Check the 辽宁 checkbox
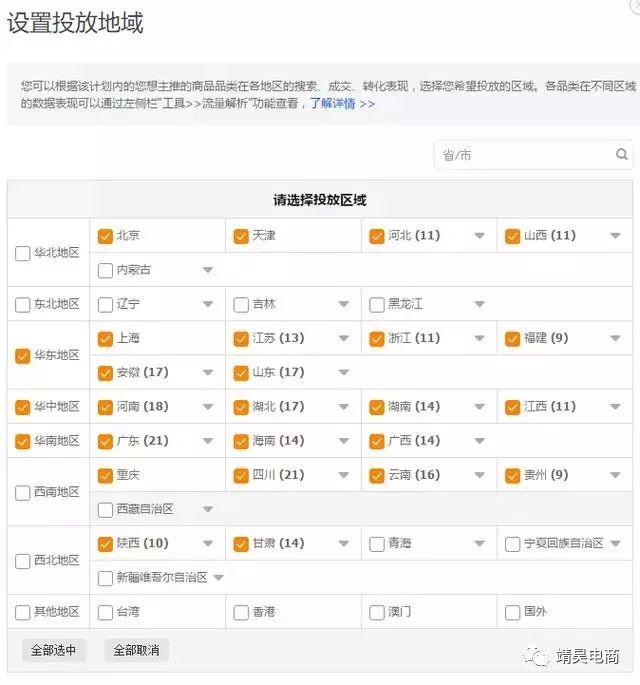 (105, 304)
